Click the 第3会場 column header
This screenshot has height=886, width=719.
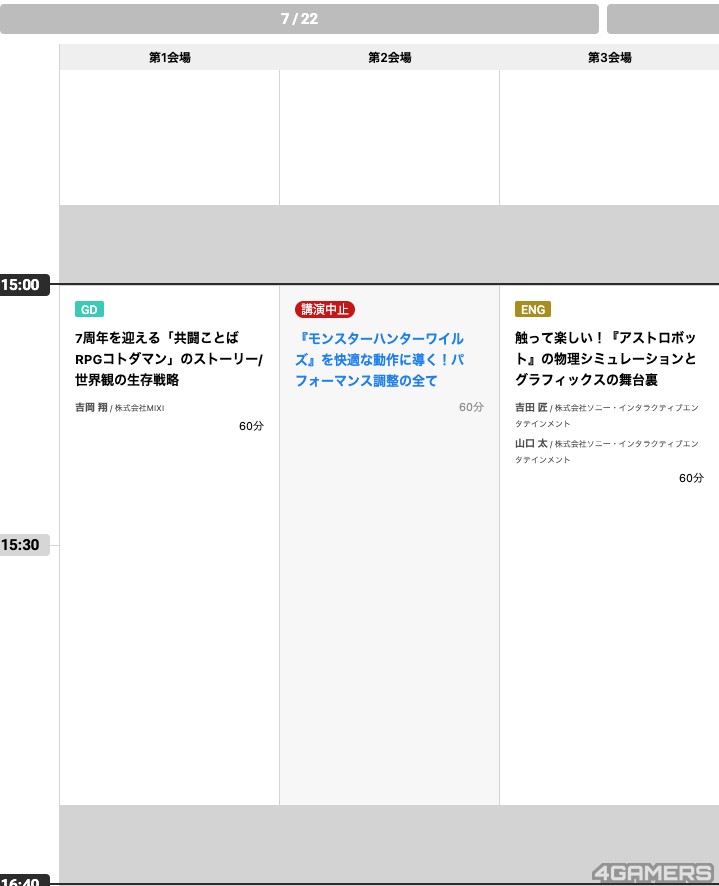tap(609, 57)
